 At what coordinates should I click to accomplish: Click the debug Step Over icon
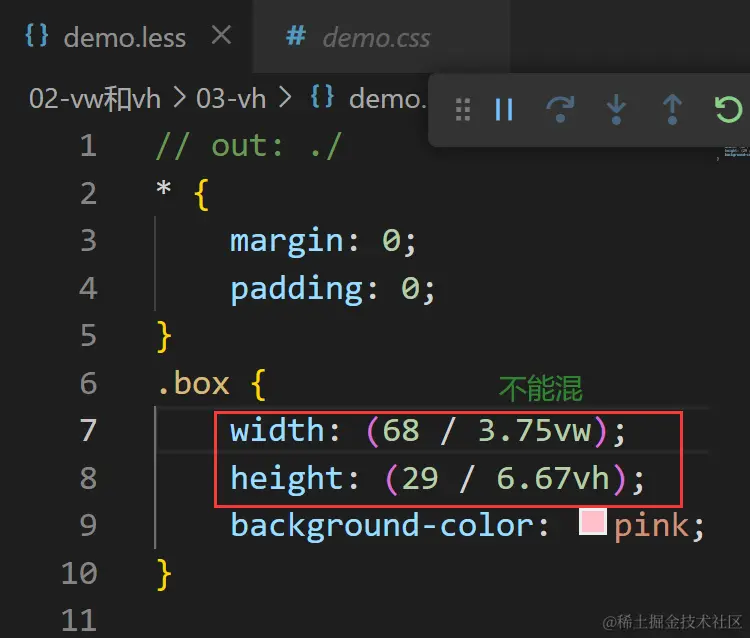coord(560,110)
